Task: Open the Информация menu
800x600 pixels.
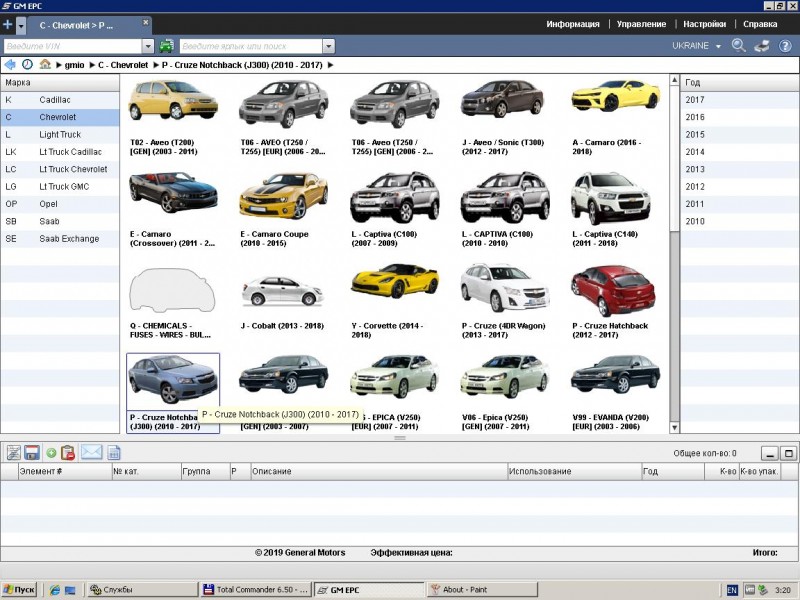Action: 572,24
